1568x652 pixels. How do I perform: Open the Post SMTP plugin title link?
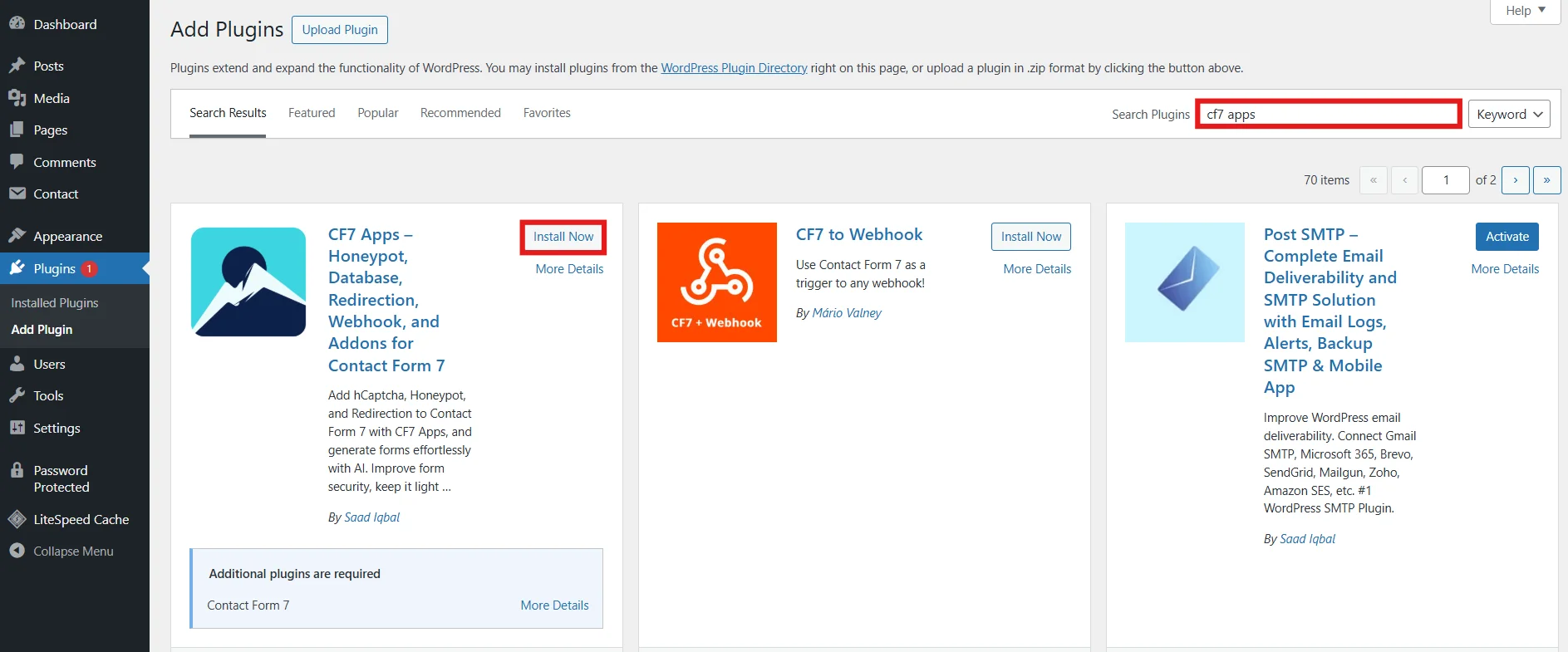click(x=1330, y=311)
